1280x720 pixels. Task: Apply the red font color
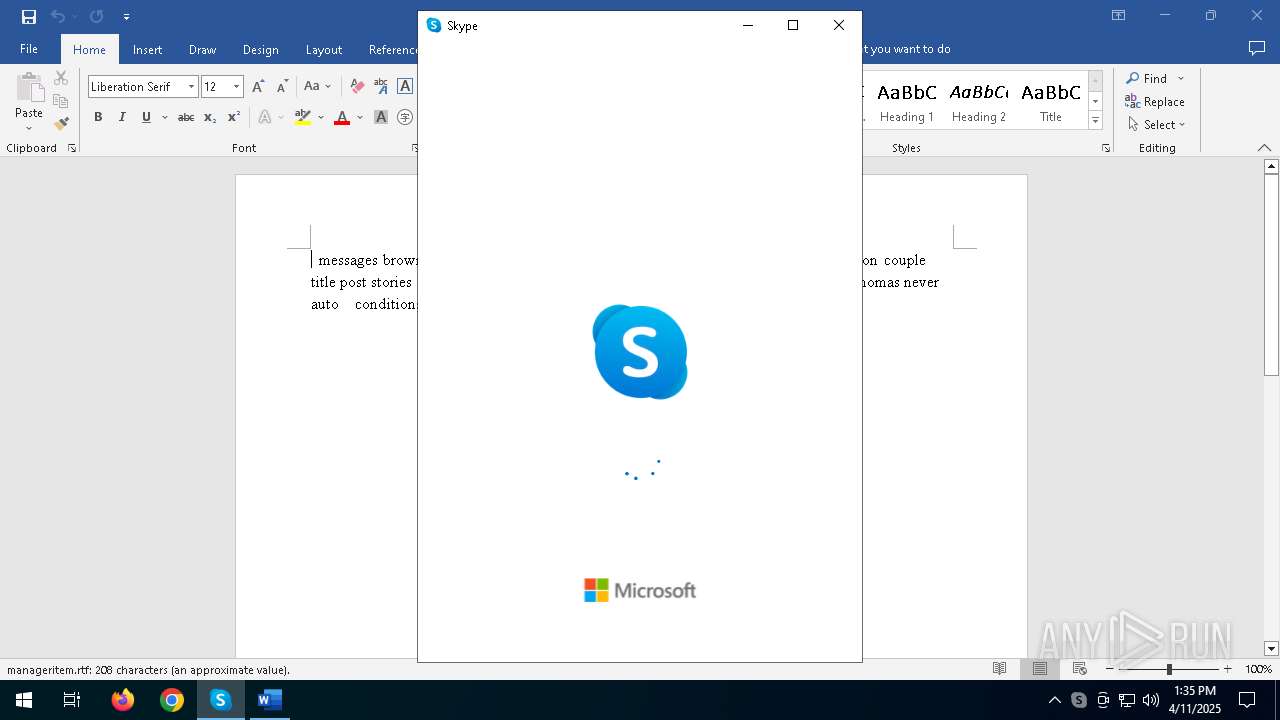point(342,117)
